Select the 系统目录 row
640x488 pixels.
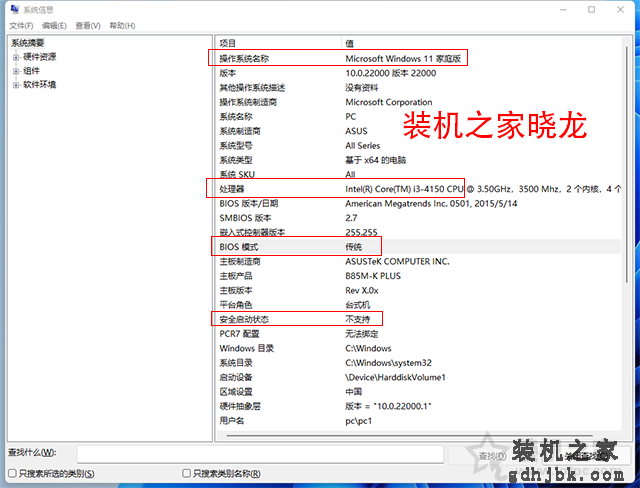coord(418,363)
